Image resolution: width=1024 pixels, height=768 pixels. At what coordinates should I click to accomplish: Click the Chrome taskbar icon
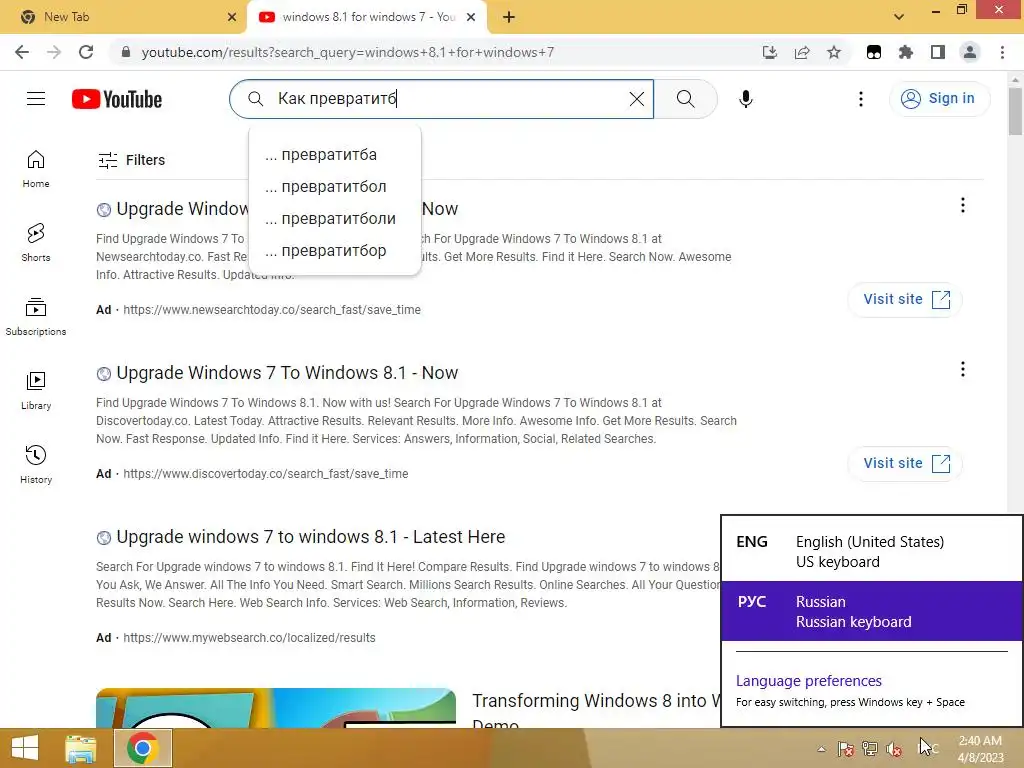click(x=143, y=748)
